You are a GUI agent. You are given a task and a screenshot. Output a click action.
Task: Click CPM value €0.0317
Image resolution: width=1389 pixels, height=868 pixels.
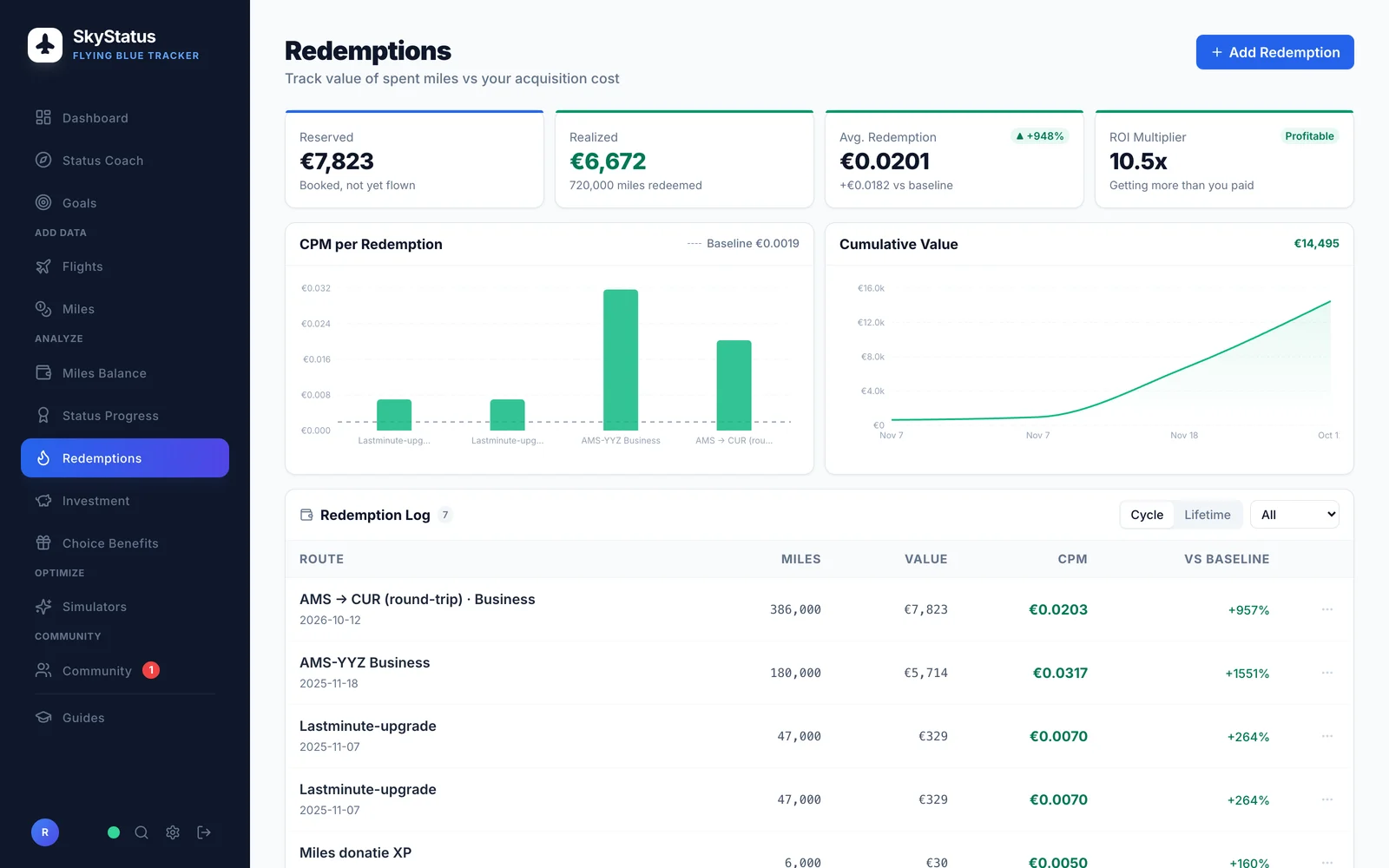[x=1060, y=673]
